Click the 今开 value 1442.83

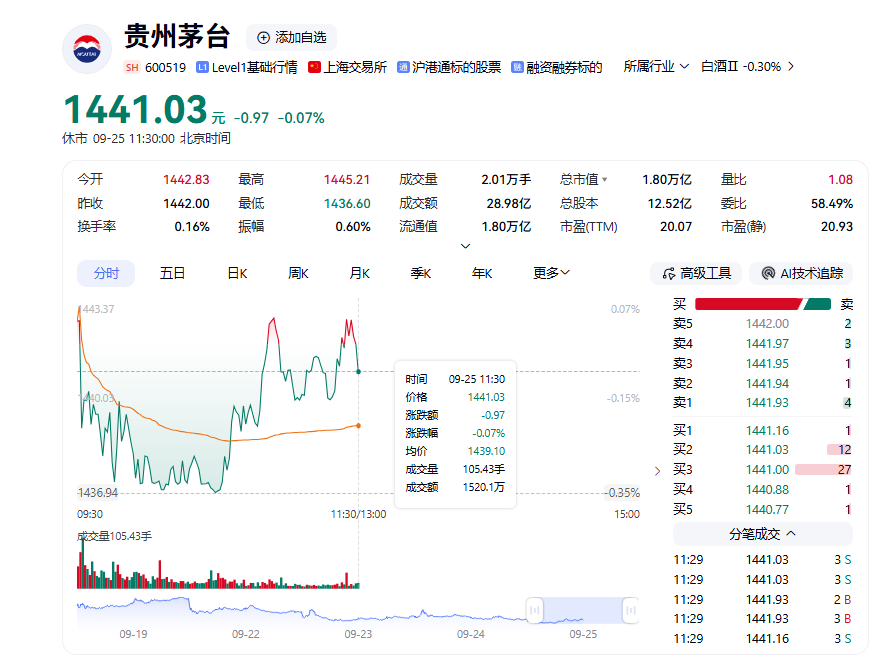186,180
